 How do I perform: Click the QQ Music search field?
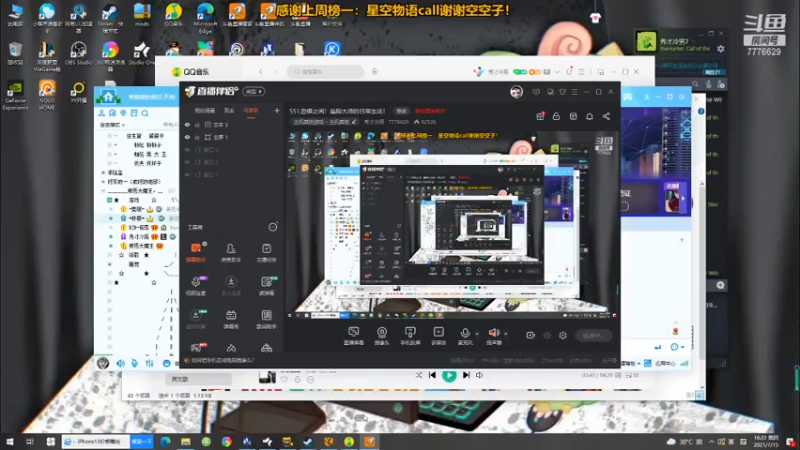326,72
